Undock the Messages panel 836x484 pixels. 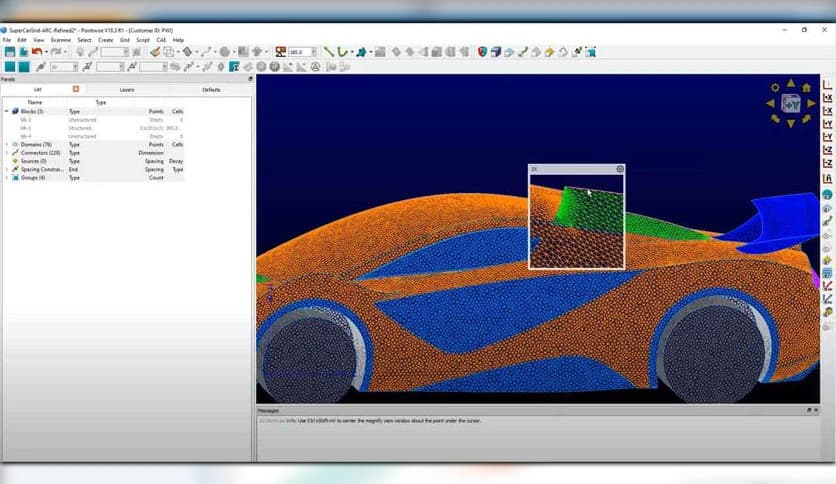(809, 410)
